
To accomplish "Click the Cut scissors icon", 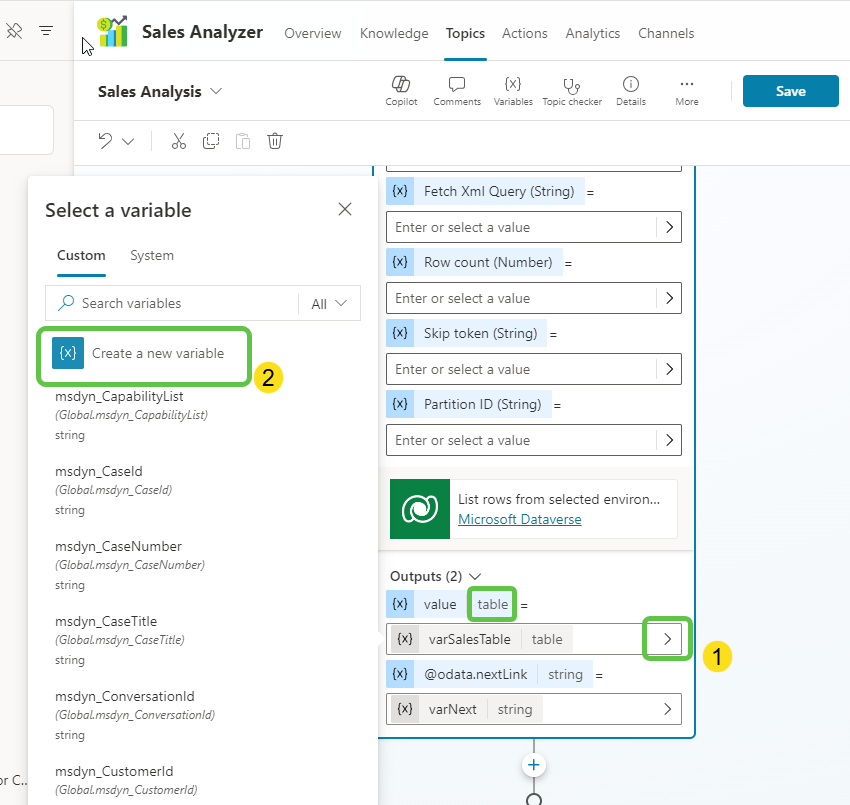I will 179,141.
